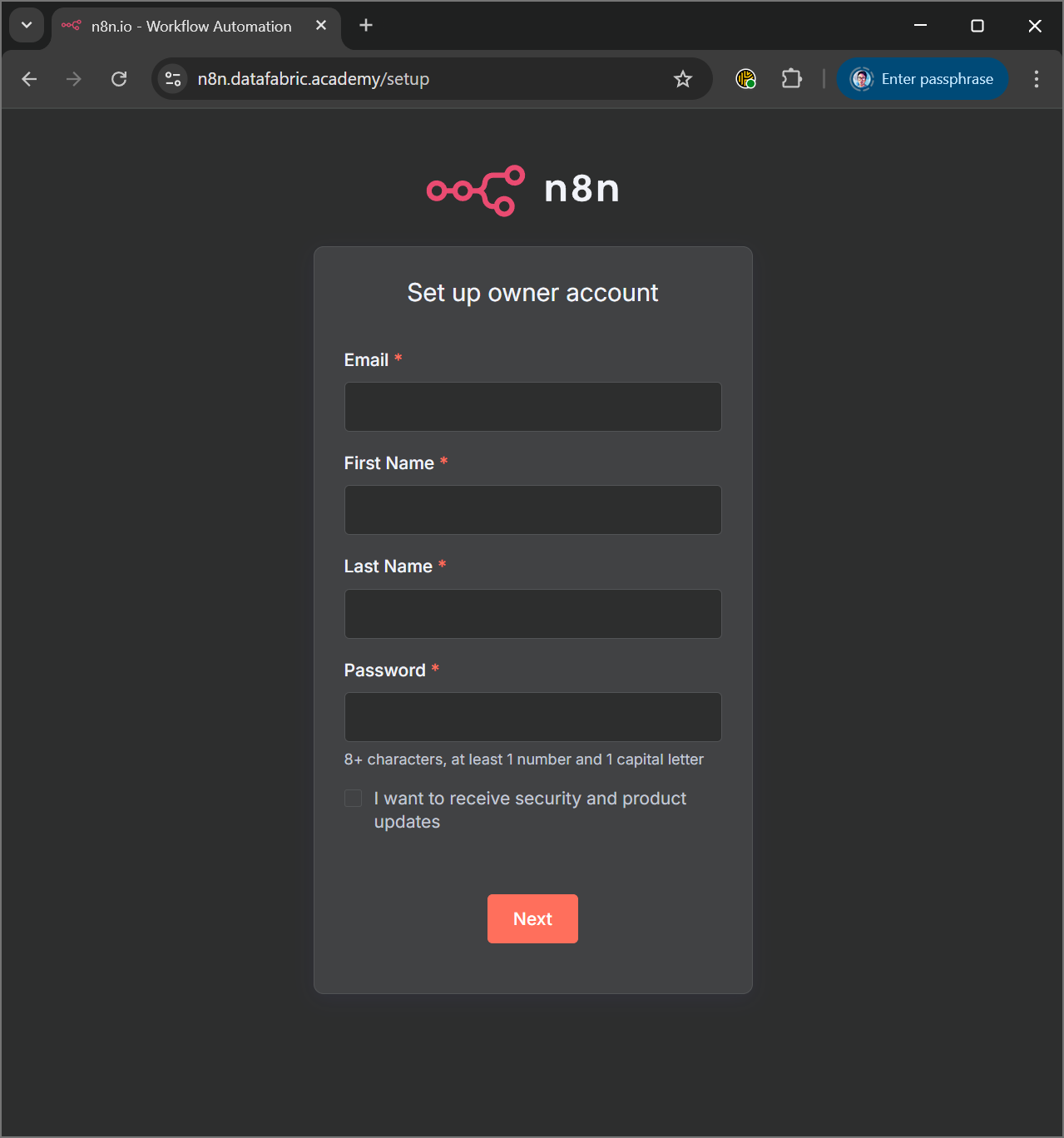1064x1138 pixels.
Task: Click the forward navigation arrow
Action: pos(73,78)
